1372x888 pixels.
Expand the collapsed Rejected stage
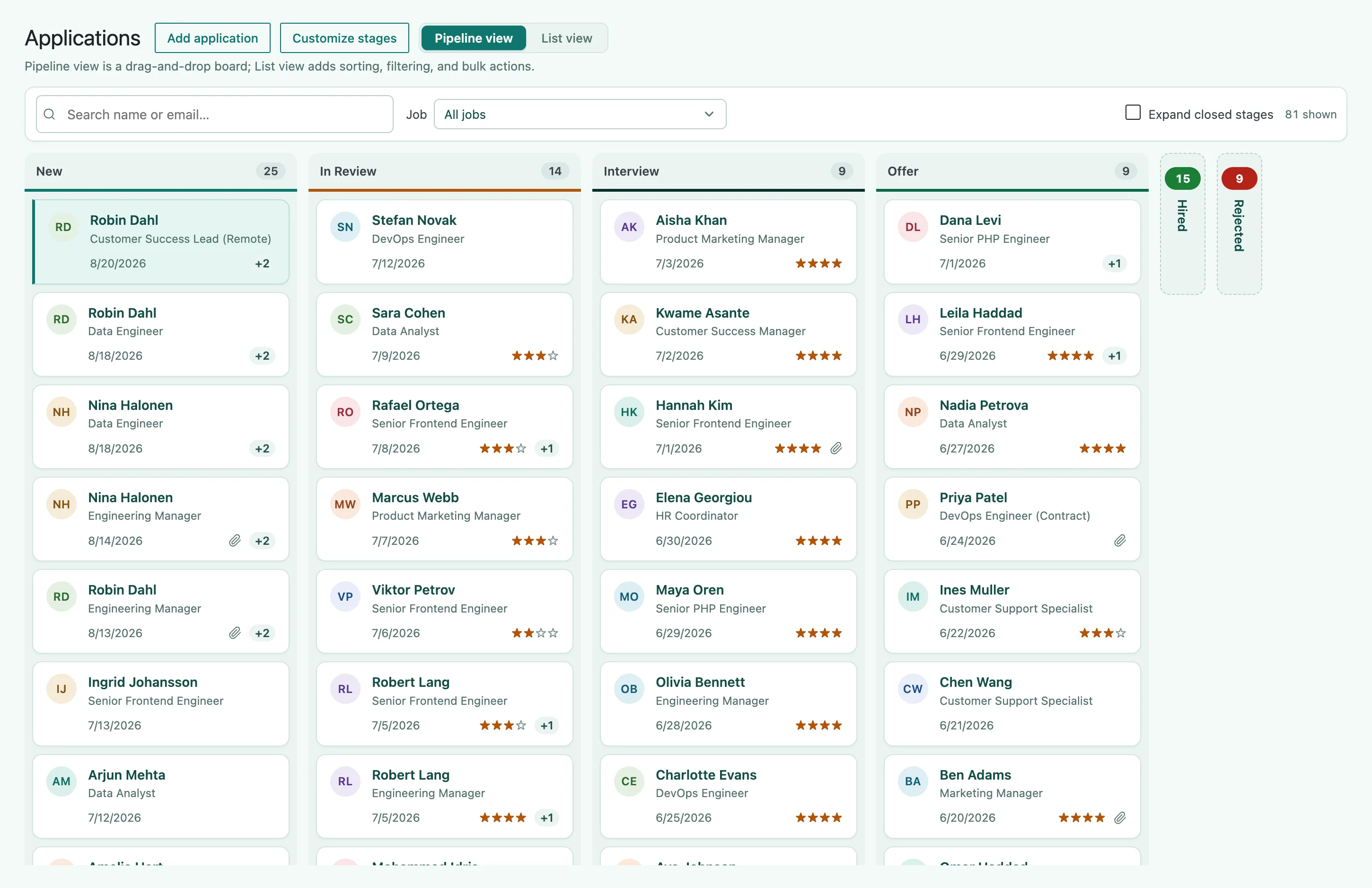click(x=1239, y=224)
